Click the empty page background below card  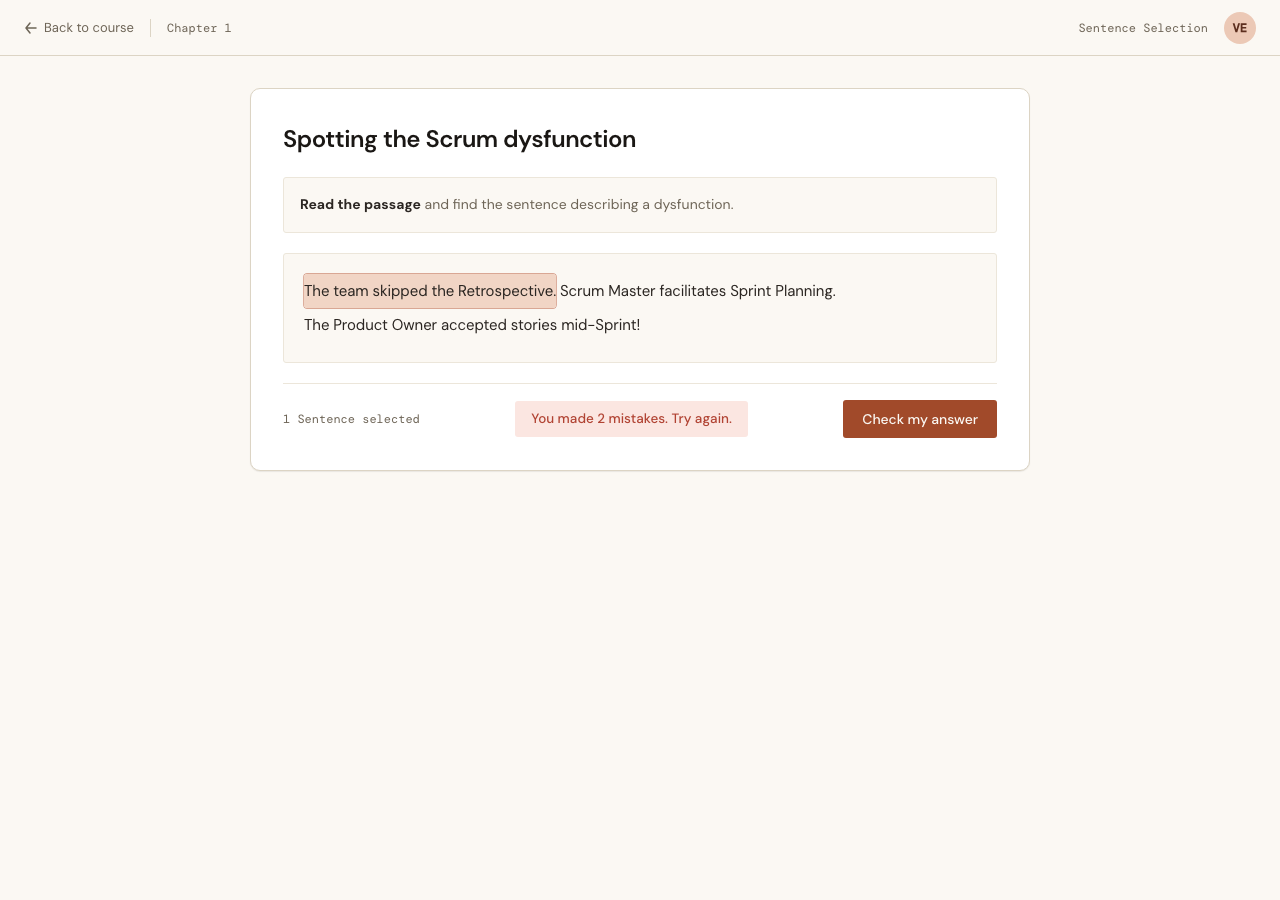[x=640, y=680]
